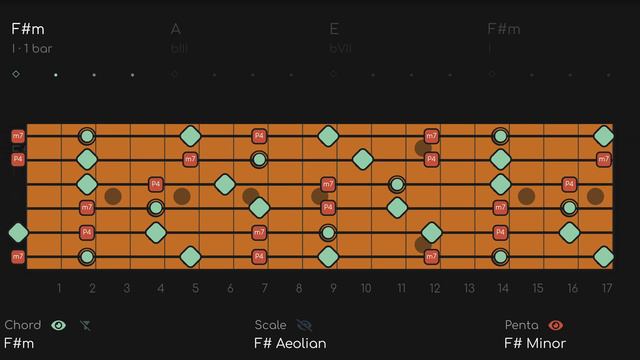640x360 pixels.
Task: Jump to fourth beat dot of first F#m bar
Action: (132, 75)
